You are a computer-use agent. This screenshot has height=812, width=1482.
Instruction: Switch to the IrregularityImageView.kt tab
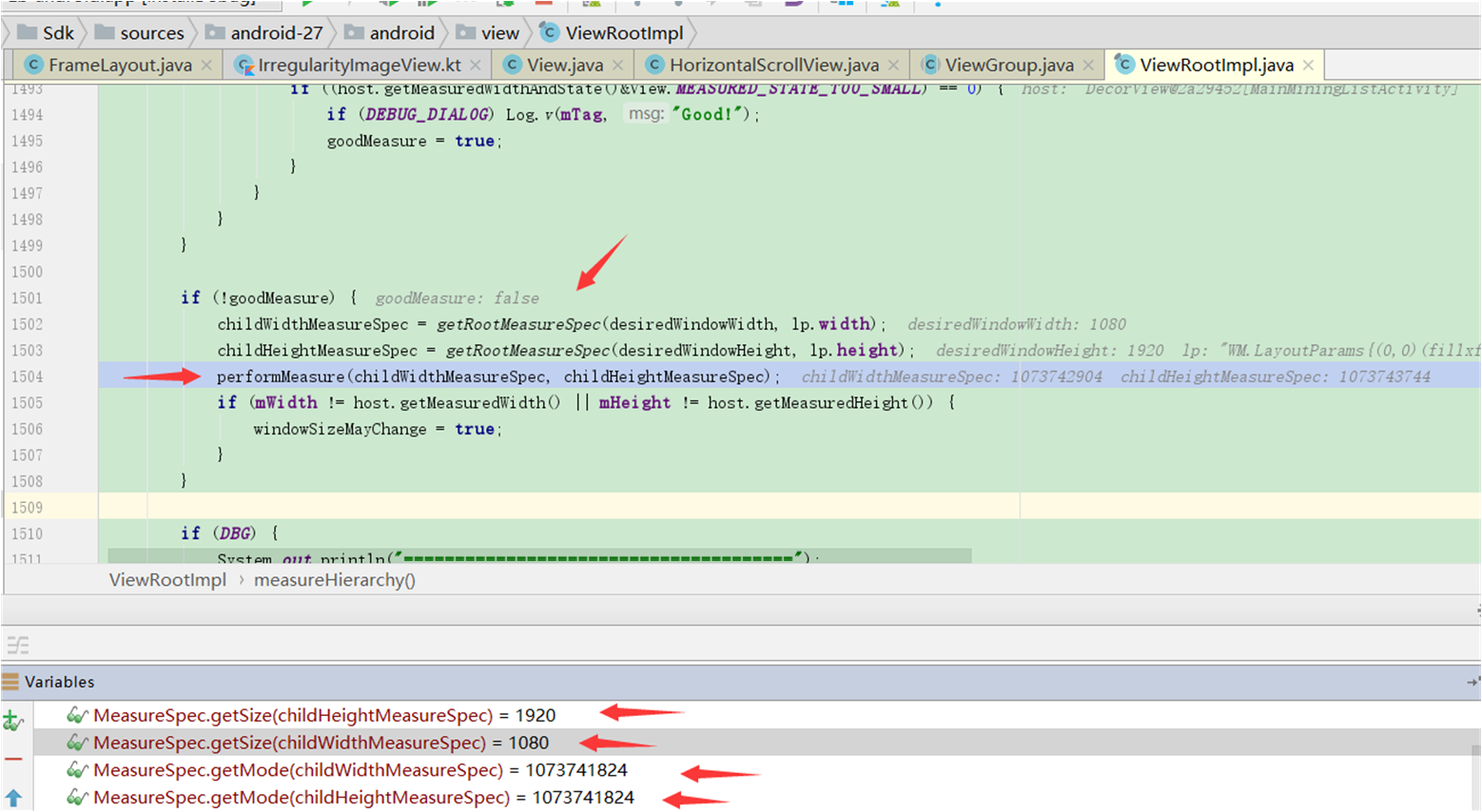tap(360, 65)
